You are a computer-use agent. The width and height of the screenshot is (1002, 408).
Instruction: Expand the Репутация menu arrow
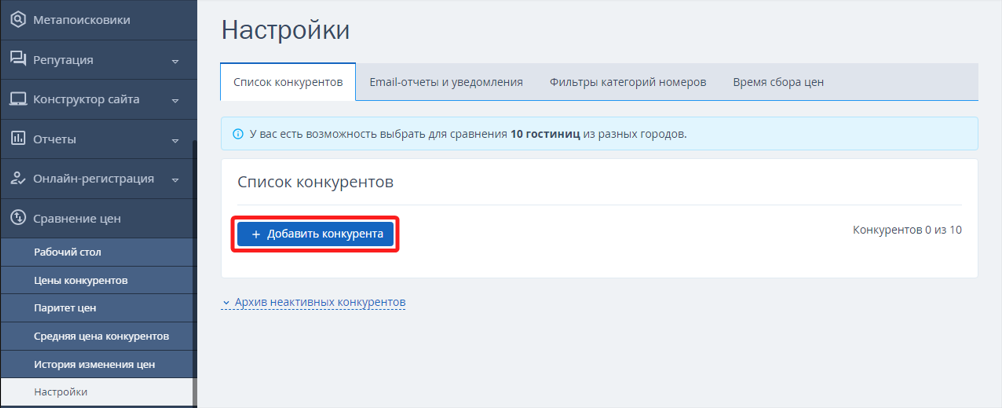coord(175,61)
